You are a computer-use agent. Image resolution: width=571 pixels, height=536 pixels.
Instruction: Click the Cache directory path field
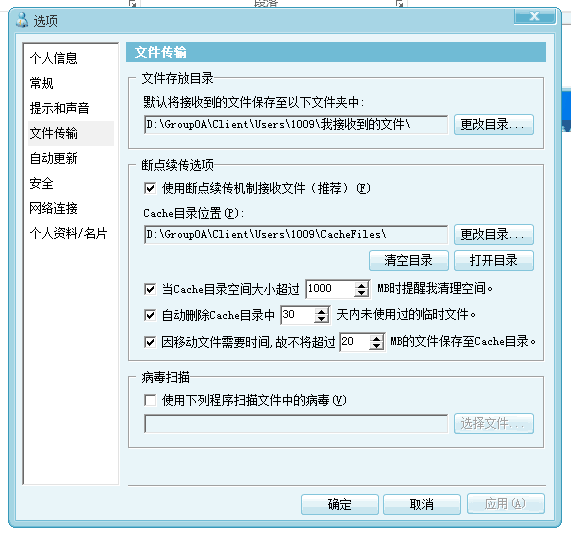(296, 234)
